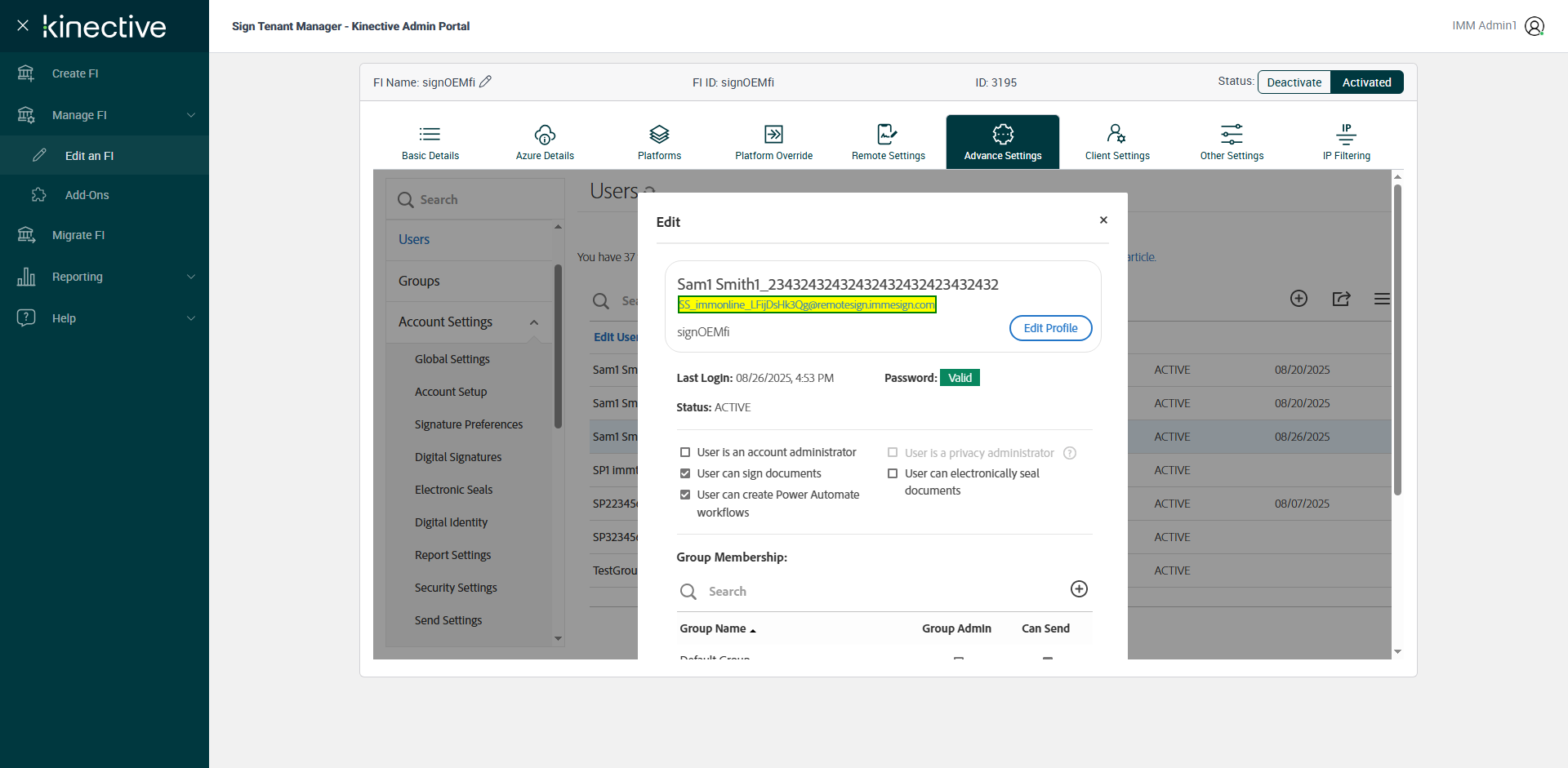Open the Basic Details tab
Viewport: 1568px width, 768px height.
430,142
